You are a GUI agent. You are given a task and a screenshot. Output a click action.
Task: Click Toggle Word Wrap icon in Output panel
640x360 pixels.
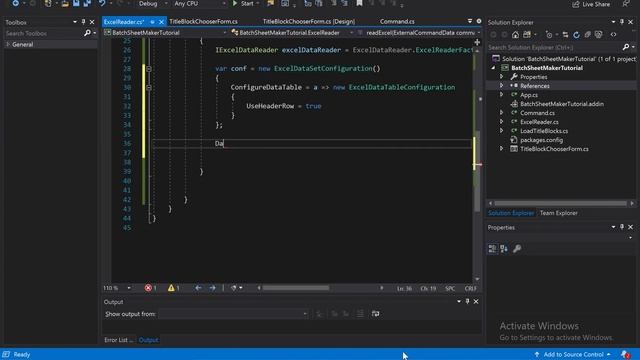[x=376, y=313]
